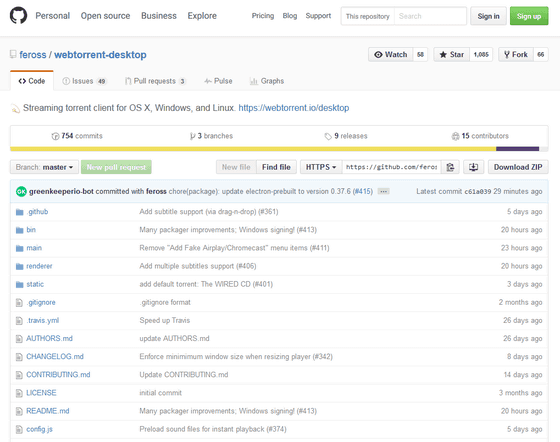Open 'Add multiple subtitles support' commit message
The width and height of the screenshot is (560, 442).
198,266
